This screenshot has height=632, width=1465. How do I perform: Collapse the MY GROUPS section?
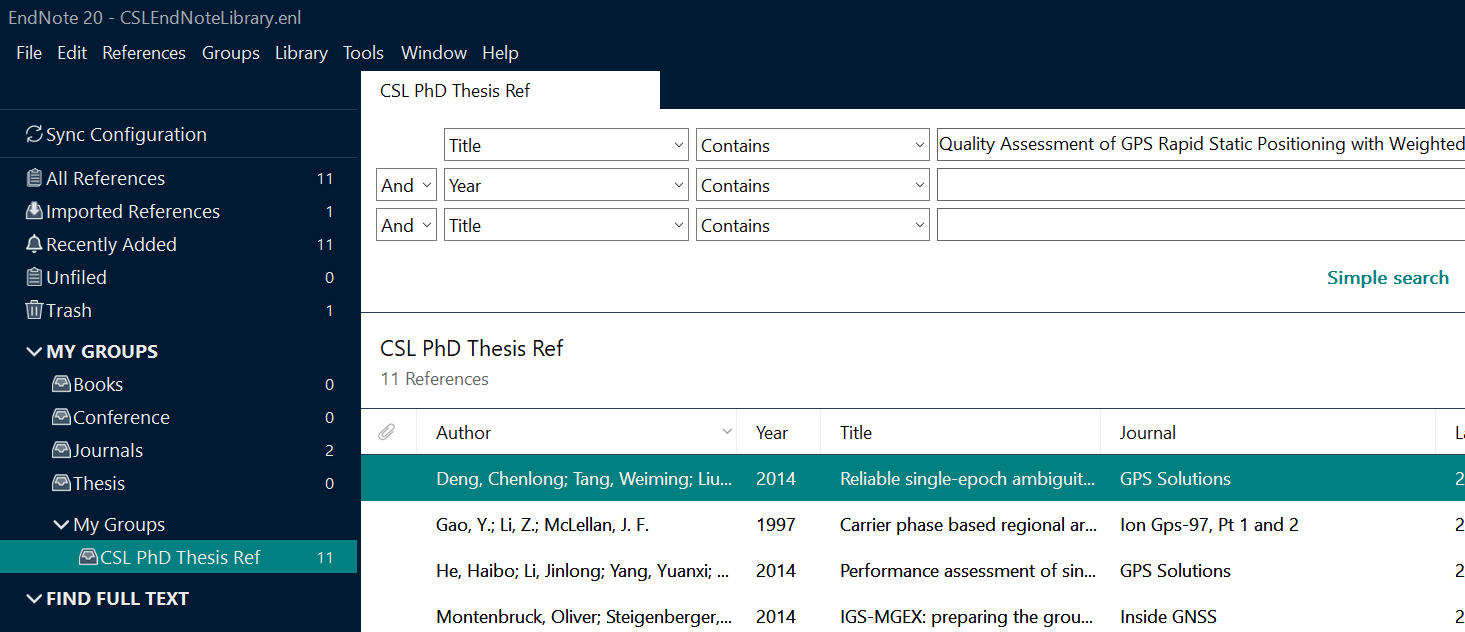(34, 351)
